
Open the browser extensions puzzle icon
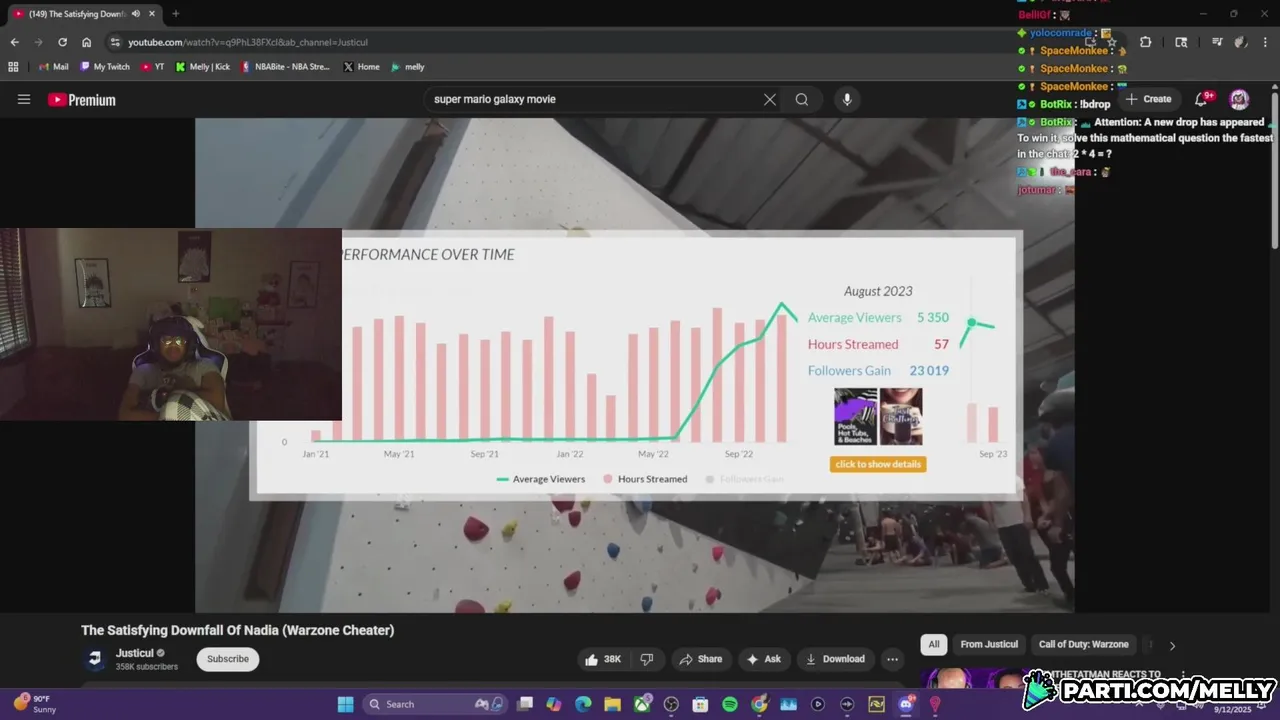(x=1145, y=42)
